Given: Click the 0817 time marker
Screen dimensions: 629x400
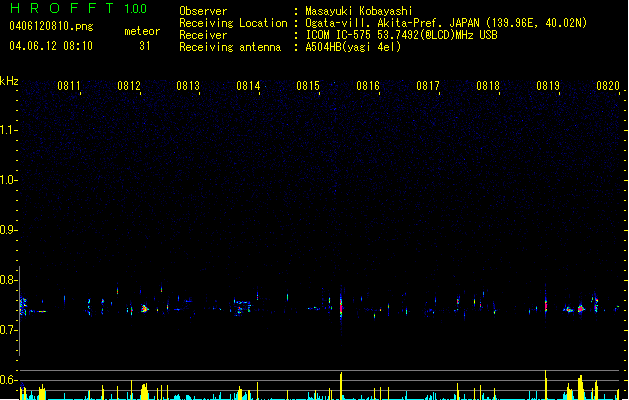Looking at the screenshot, I should 428,85.
